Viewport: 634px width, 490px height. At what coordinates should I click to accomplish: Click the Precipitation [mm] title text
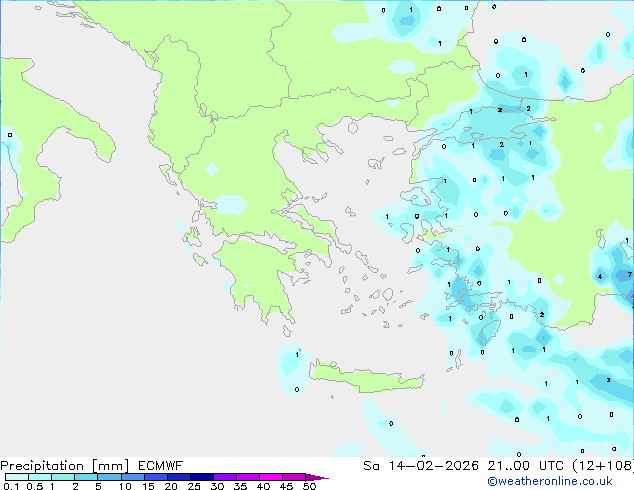pyautogui.click(x=65, y=466)
